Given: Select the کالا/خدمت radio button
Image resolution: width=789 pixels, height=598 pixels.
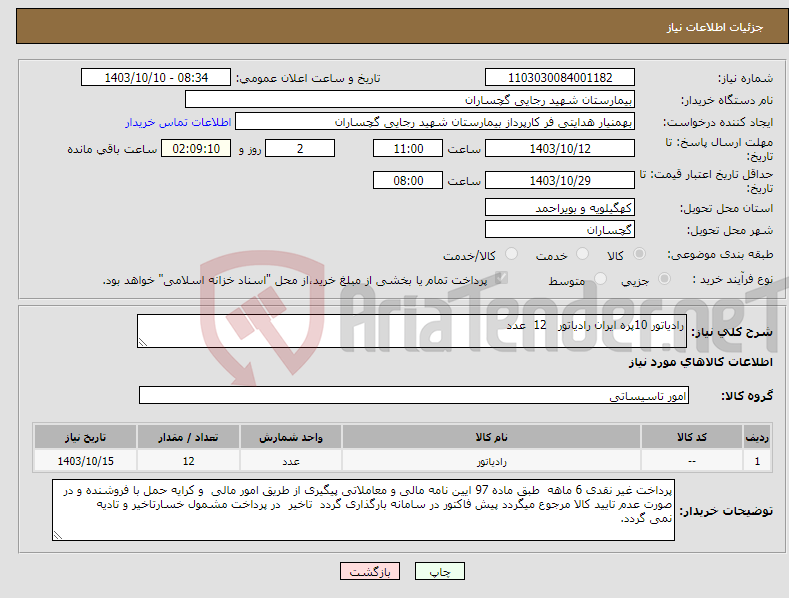Looking at the screenshot, I should click(x=511, y=254).
